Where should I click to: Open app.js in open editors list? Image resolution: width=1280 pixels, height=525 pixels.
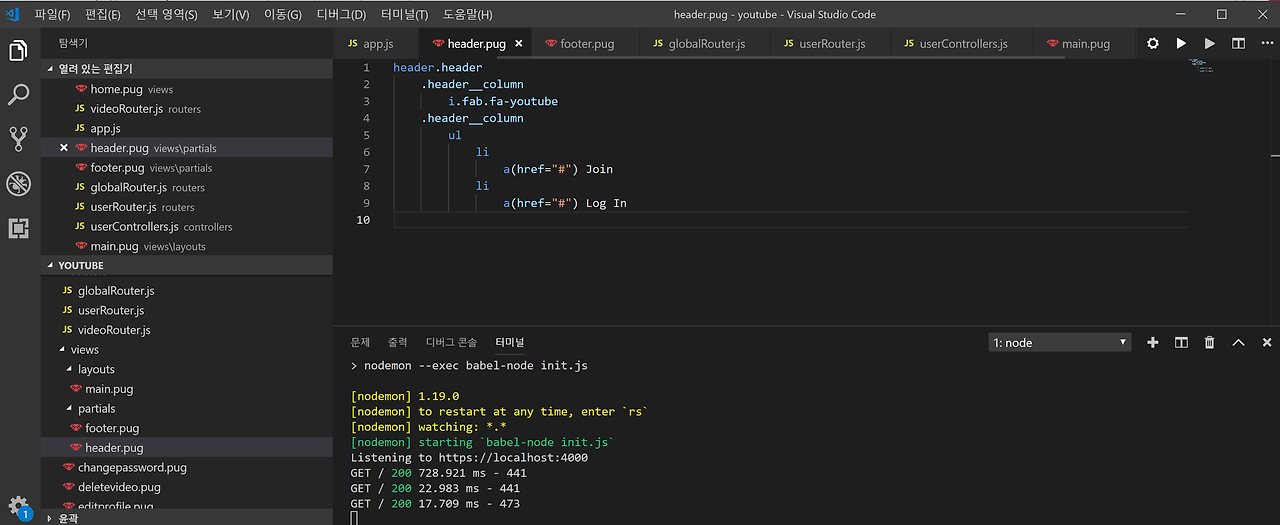tap(187, 128)
